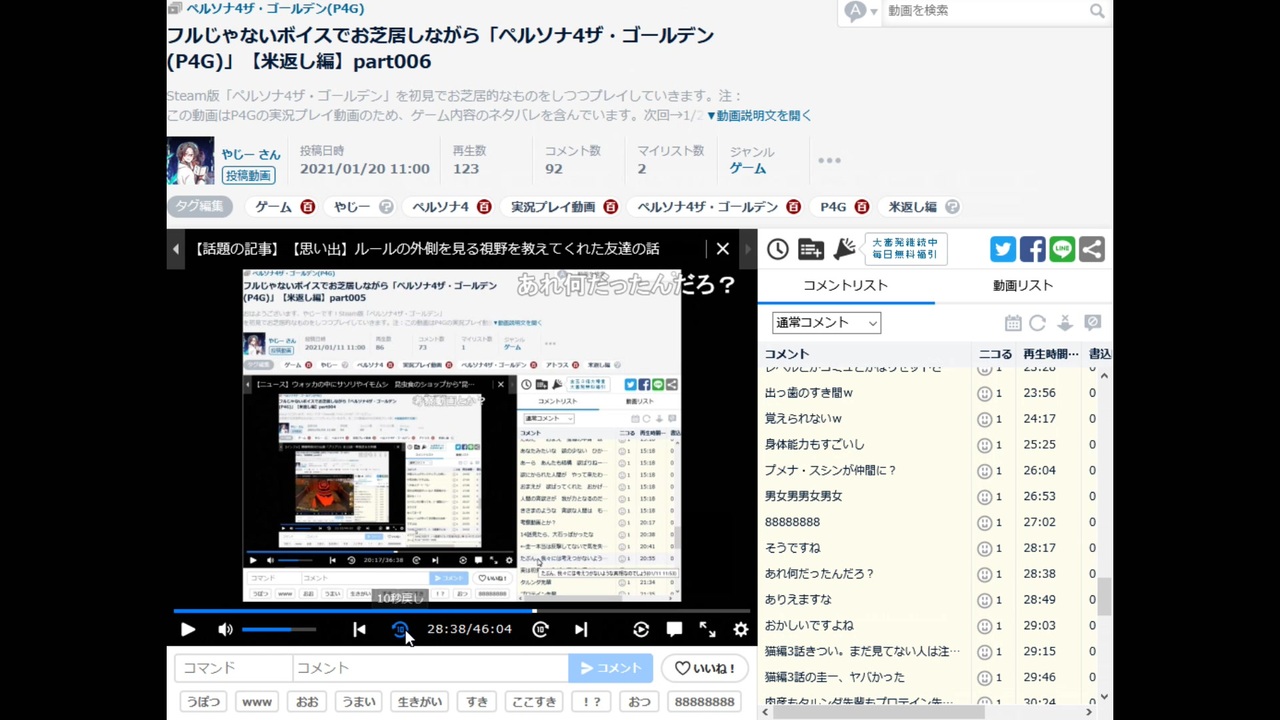Sort by コメント column header
1280x720 pixels.
tap(865, 354)
